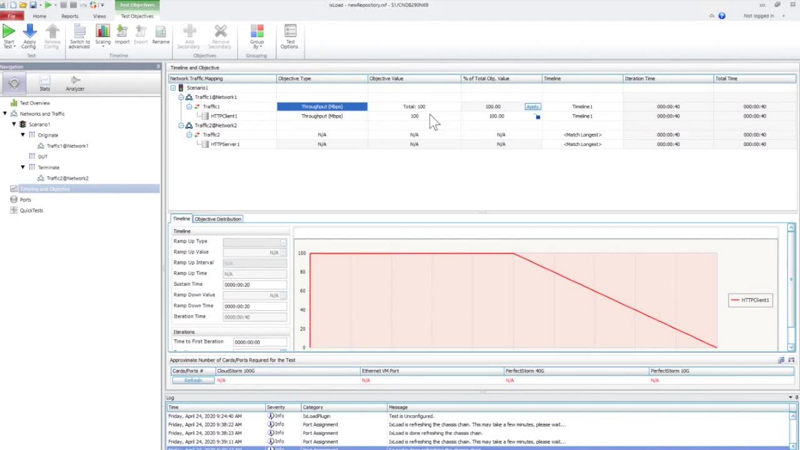Screen dimensions: 800x450
Task: Click the pin icon of cards/ports panel
Action: click(791, 360)
